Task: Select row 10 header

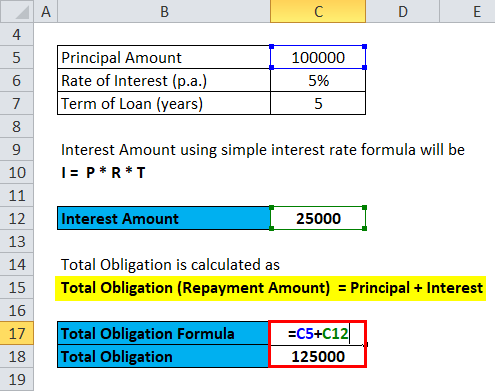Action: (17, 172)
